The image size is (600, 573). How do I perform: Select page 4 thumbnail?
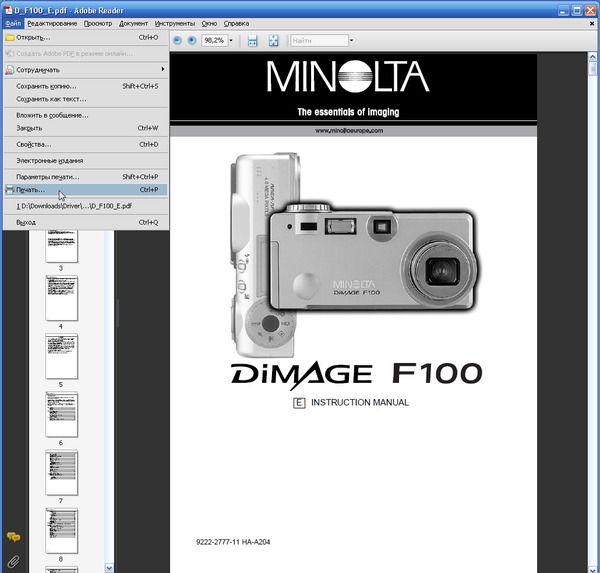(61, 298)
